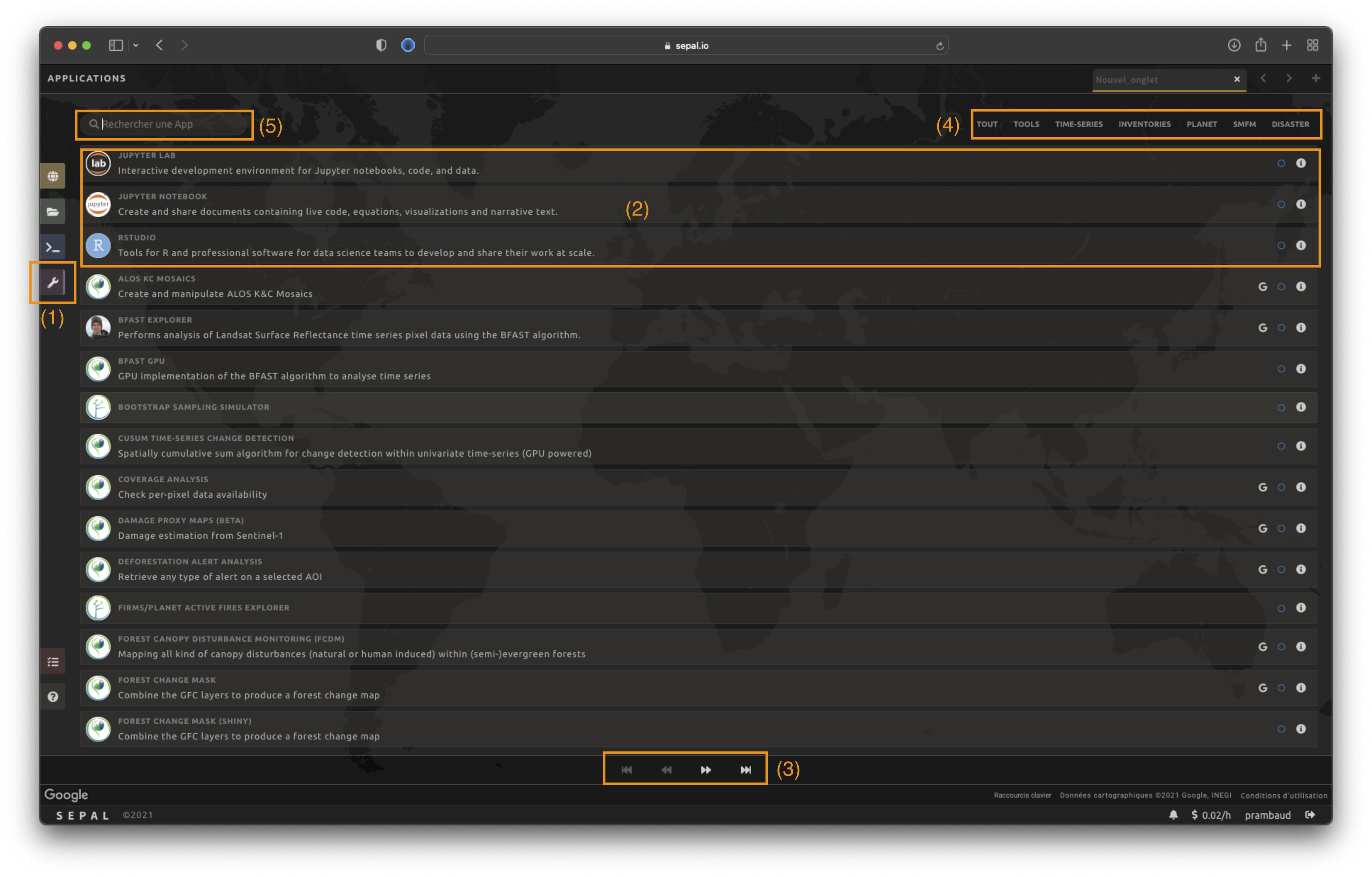Click the Apps wrench icon in sidebar
The height and width of the screenshot is (877, 1372).
(52, 283)
